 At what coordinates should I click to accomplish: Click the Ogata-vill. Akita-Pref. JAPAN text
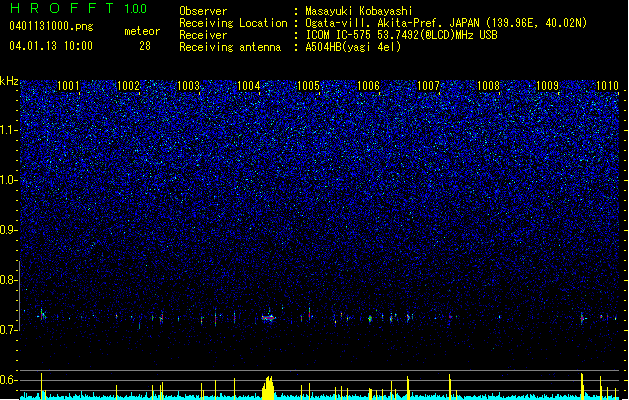pyautogui.click(x=392, y=23)
